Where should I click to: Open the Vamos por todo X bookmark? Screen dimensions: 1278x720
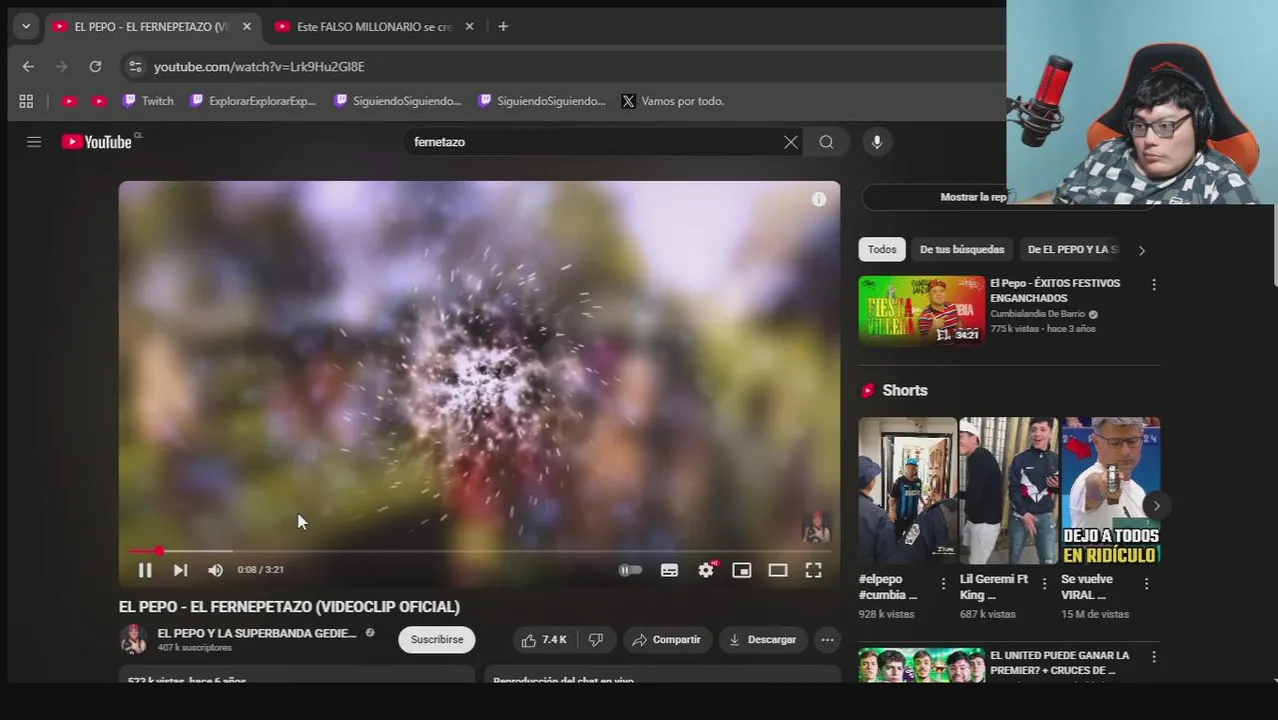coord(672,101)
